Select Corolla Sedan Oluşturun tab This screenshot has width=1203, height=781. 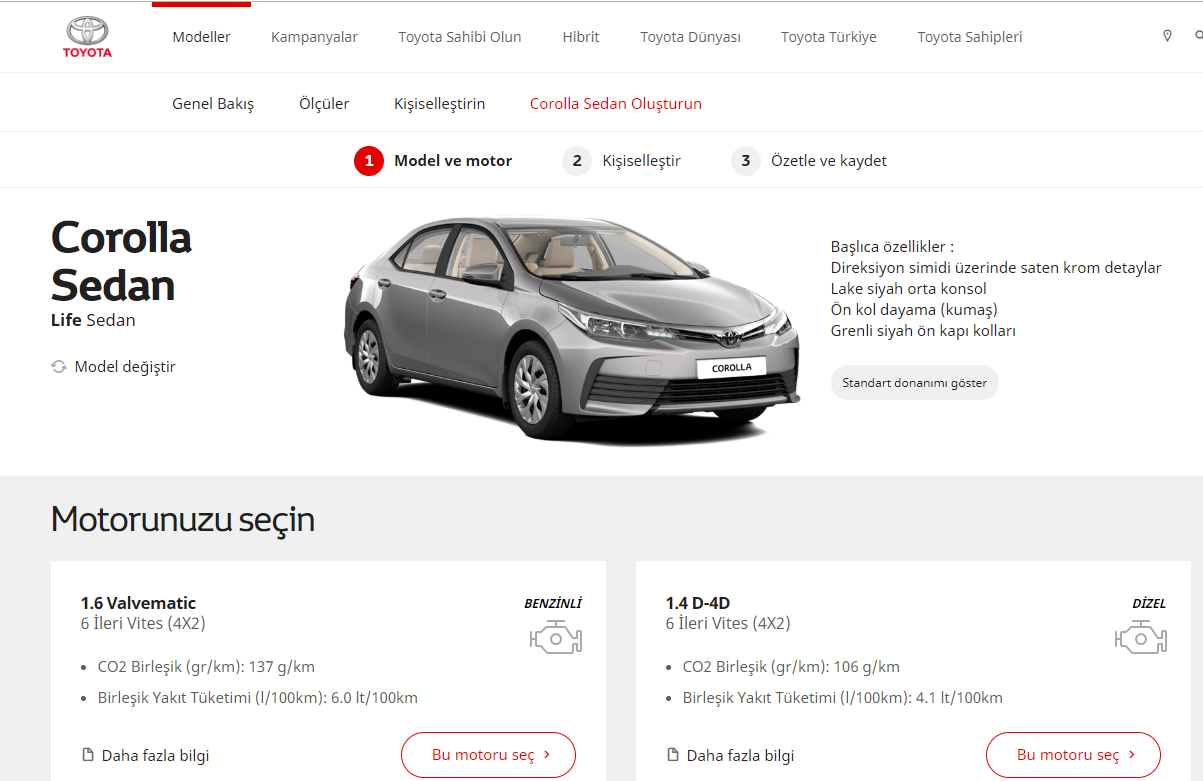(x=616, y=104)
